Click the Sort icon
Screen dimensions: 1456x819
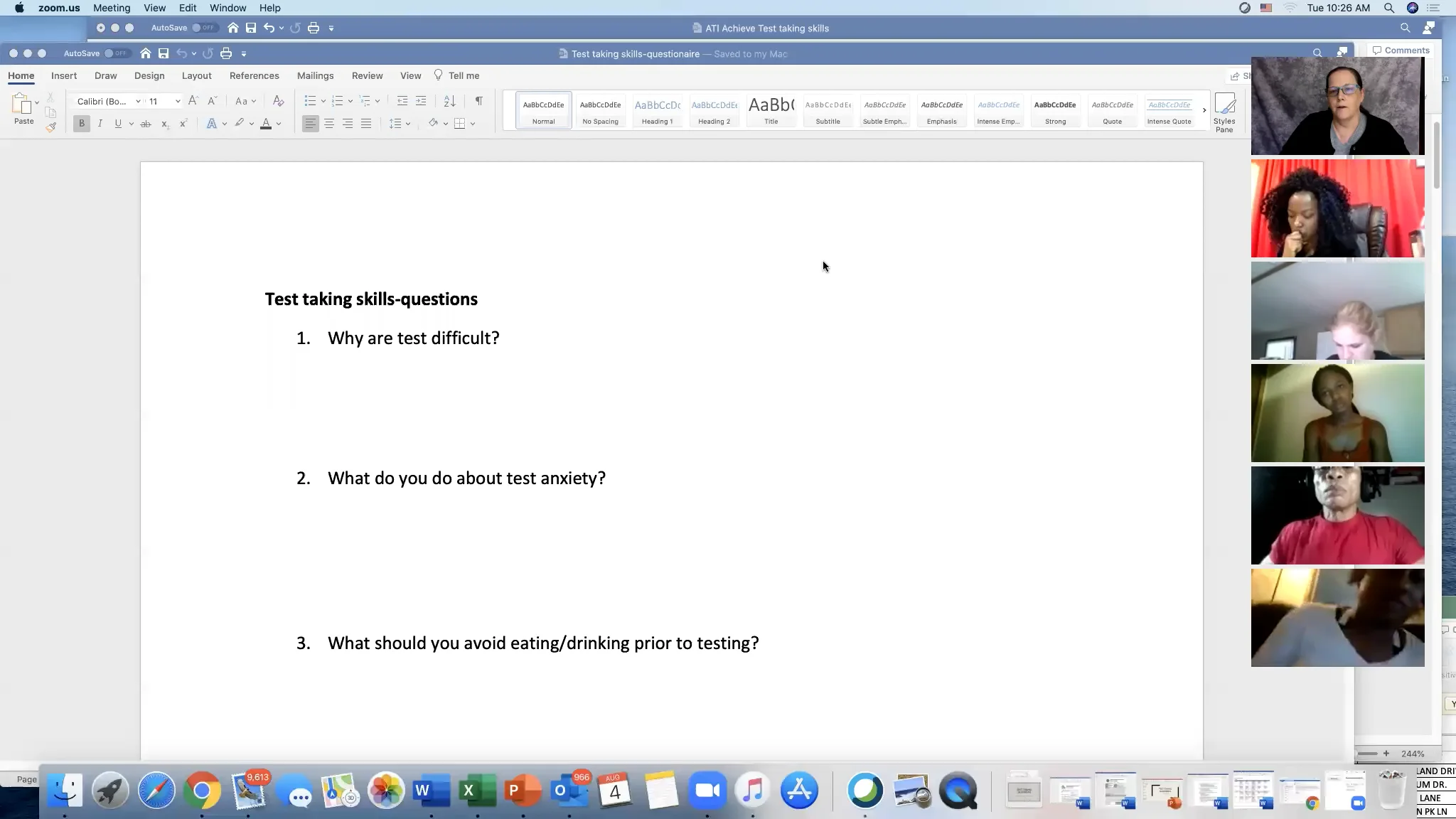449,101
